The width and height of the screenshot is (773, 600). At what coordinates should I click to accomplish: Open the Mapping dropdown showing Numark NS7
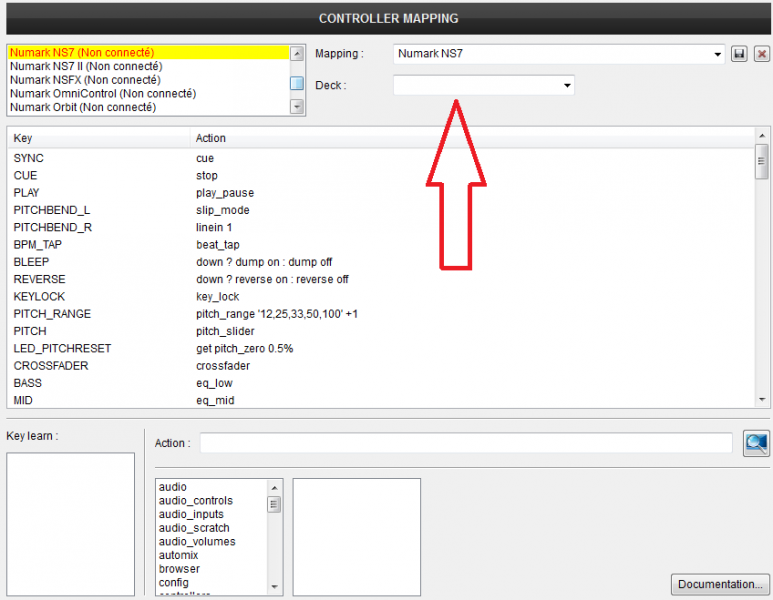[559, 54]
